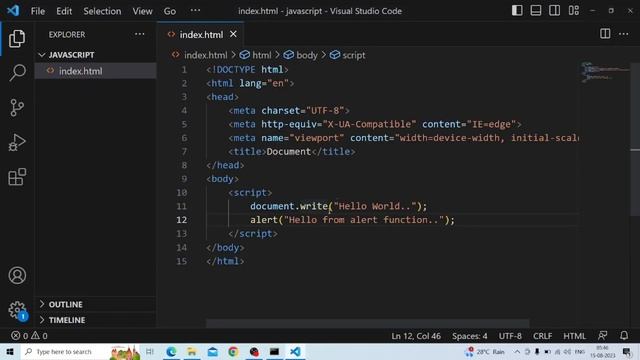Open the Explorer view in activity bar
Screen dimensions: 640x360
tap(17, 38)
